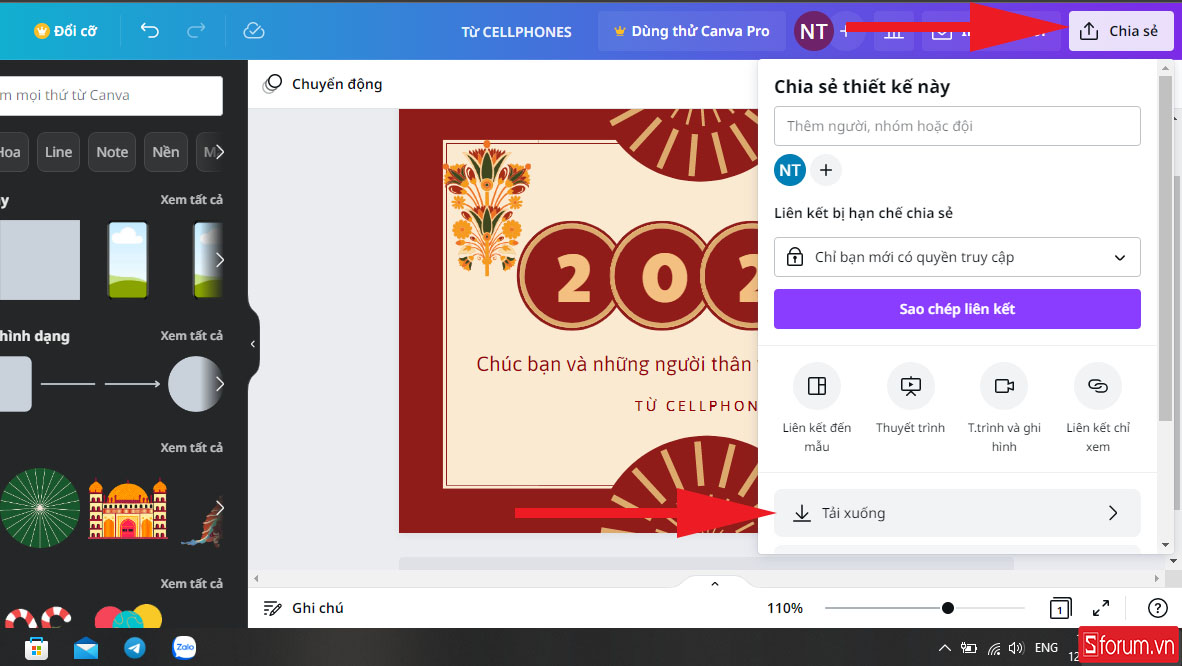Image resolution: width=1182 pixels, height=666 pixels.
Task: Open the Chuyển động animation panel icon
Action: coord(272,84)
